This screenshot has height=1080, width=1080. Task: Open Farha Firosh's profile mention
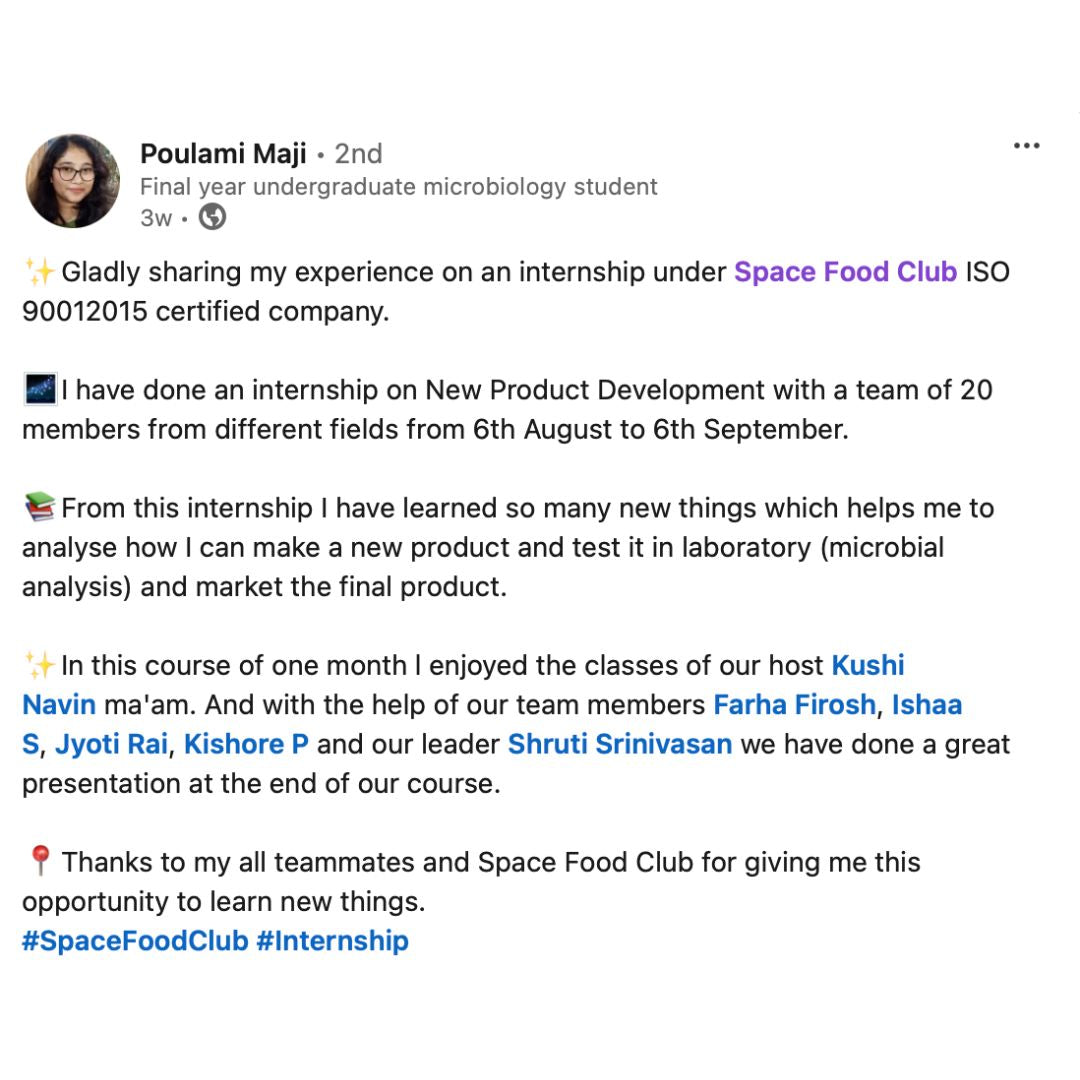(x=794, y=705)
